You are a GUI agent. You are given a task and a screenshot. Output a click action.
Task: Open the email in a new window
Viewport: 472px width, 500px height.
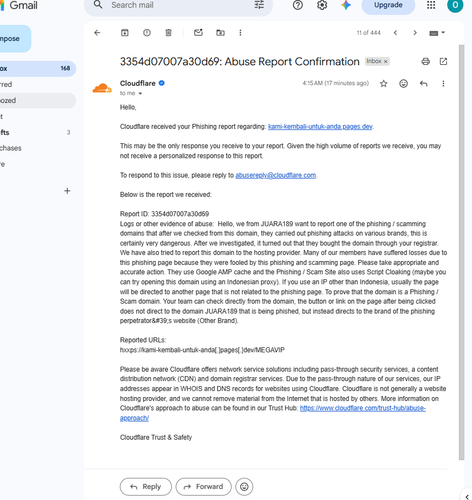coord(443,61)
